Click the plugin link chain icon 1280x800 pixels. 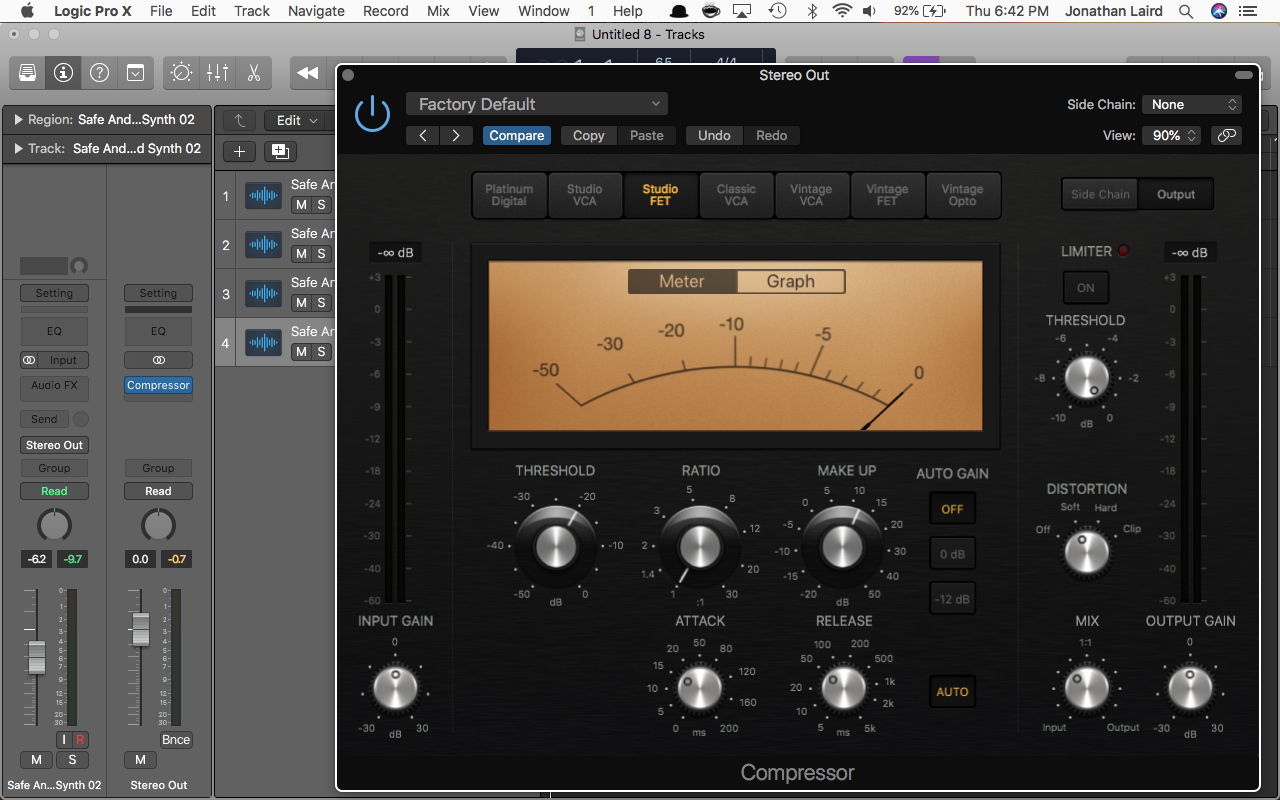[x=1226, y=135]
